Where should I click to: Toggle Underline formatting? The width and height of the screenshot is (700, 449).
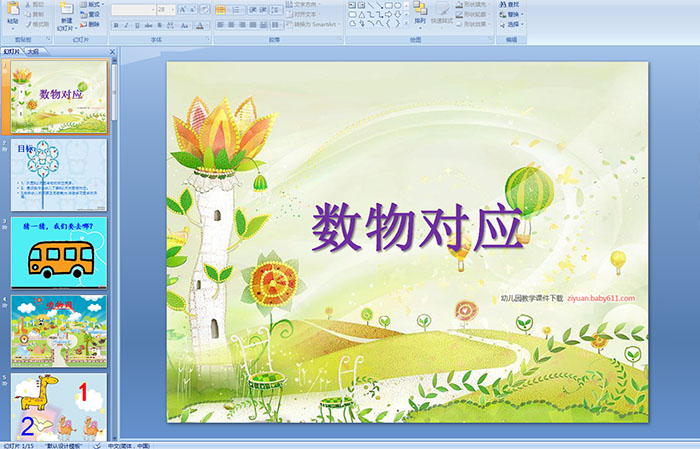[x=137, y=25]
